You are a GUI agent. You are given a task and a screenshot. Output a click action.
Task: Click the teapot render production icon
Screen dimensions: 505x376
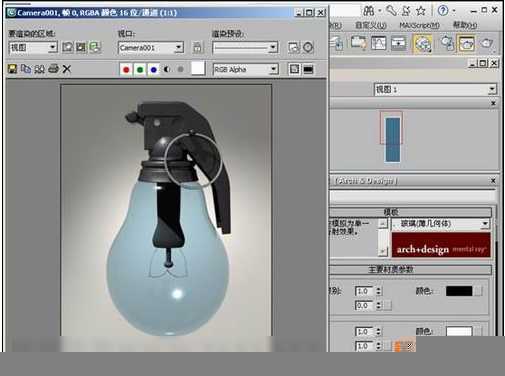tap(486, 43)
